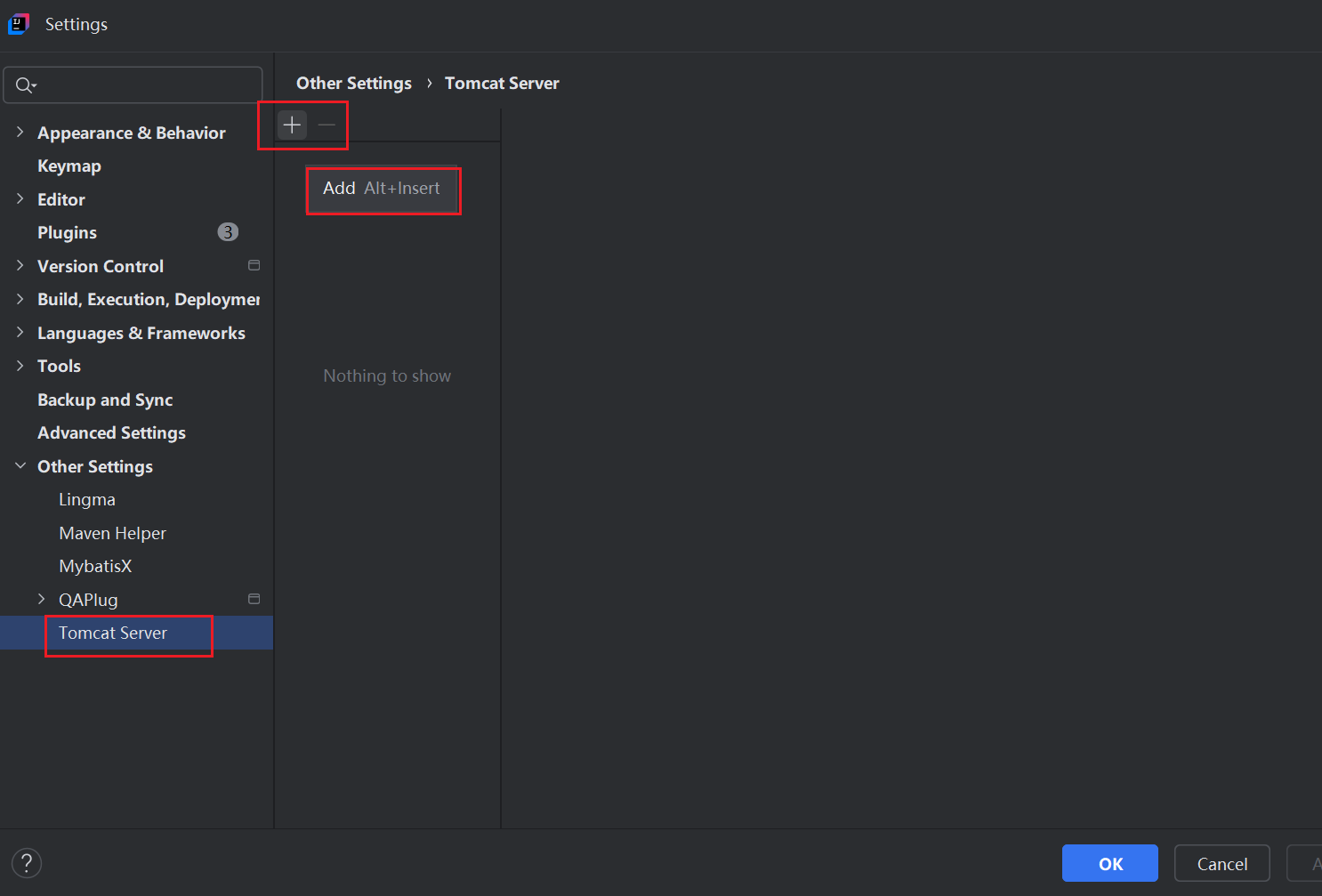The width and height of the screenshot is (1322, 896).
Task: Click the IntelliJ logo in title bar
Action: click(19, 24)
